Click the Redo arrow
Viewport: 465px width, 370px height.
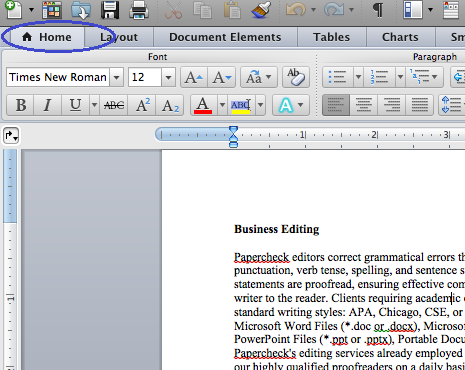[334, 9]
